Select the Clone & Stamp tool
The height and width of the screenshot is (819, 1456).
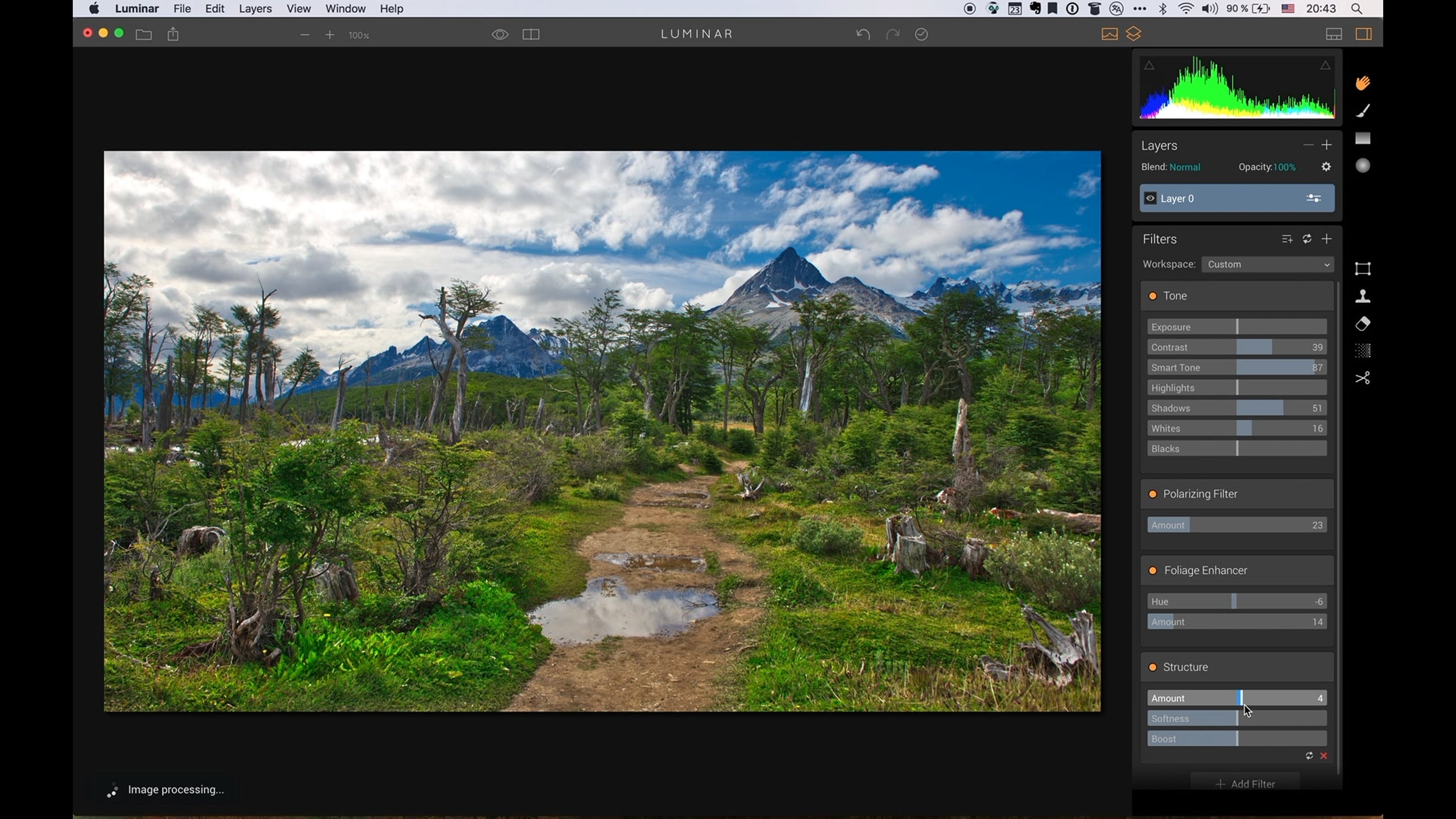click(1363, 296)
